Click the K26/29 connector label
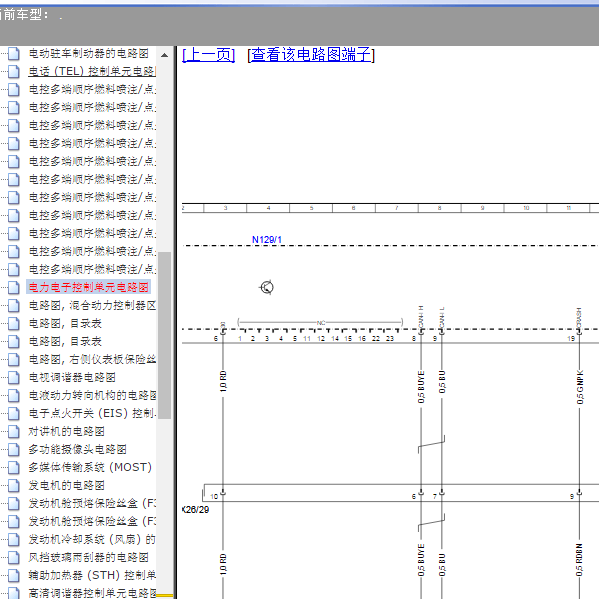 (196, 510)
